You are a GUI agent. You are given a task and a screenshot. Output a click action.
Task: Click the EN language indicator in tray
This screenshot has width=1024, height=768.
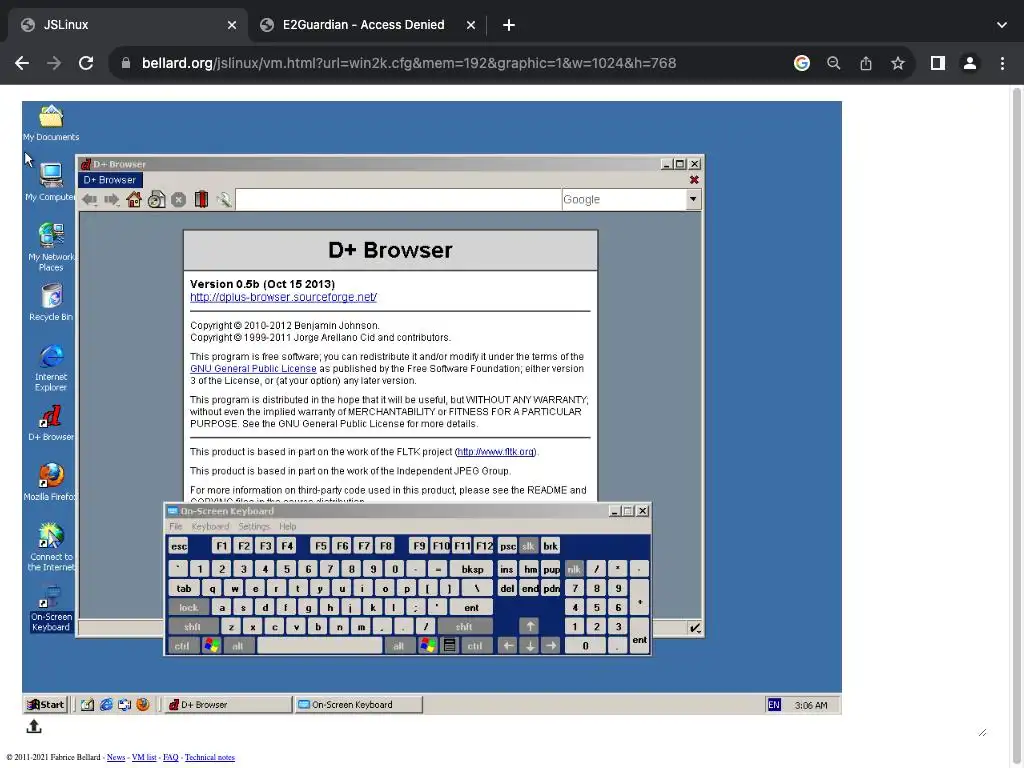tap(774, 705)
